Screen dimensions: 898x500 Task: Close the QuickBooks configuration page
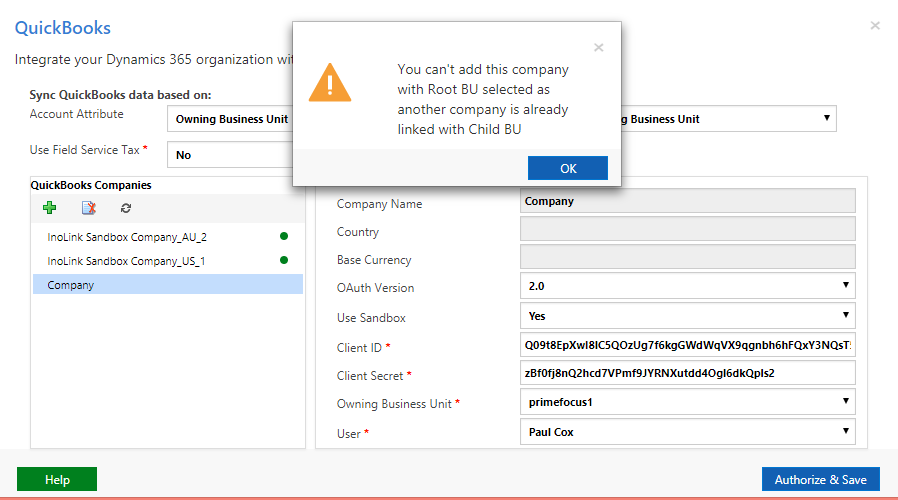pyautogui.click(x=875, y=25)
